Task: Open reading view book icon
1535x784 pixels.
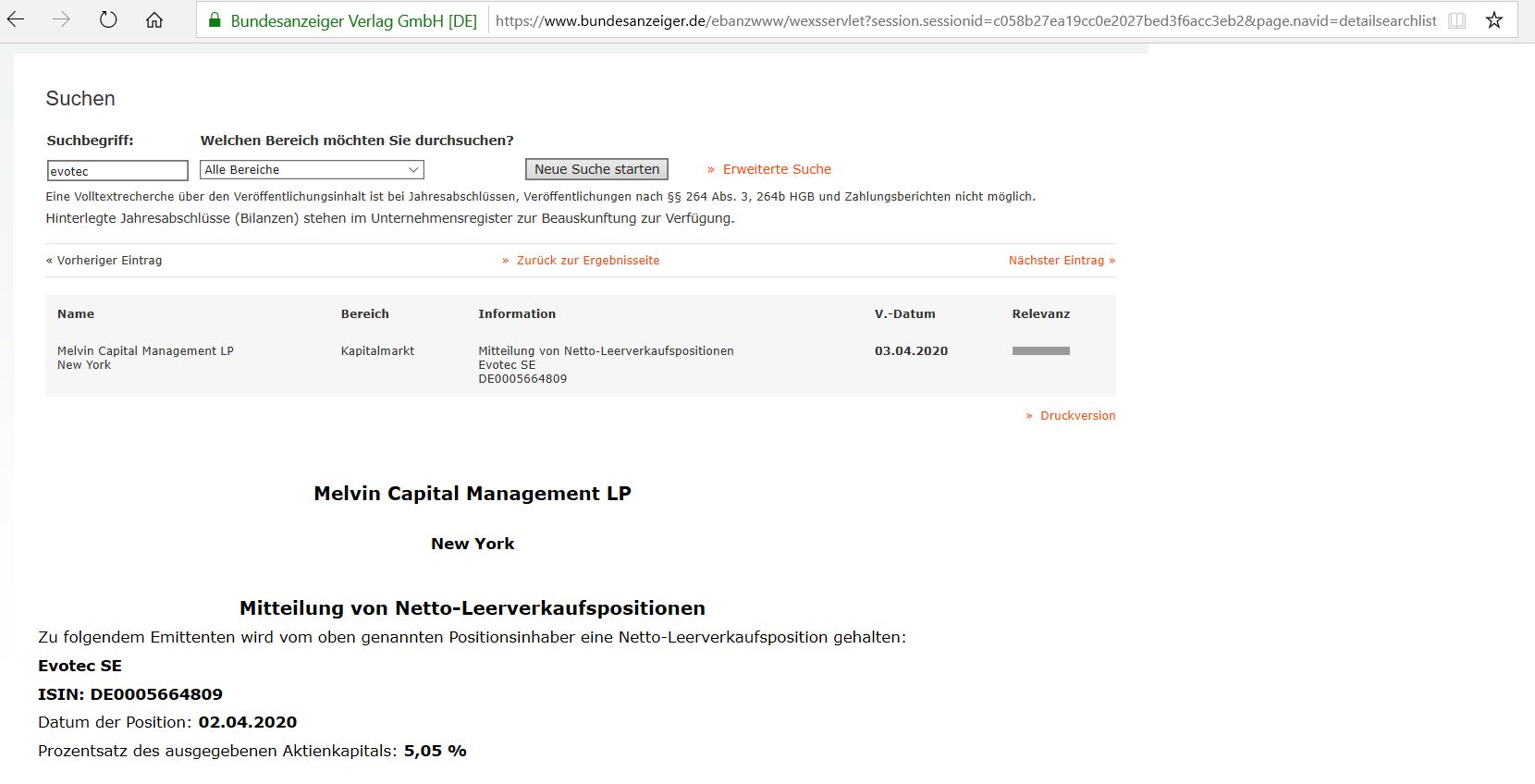Action: [1457, 20]
